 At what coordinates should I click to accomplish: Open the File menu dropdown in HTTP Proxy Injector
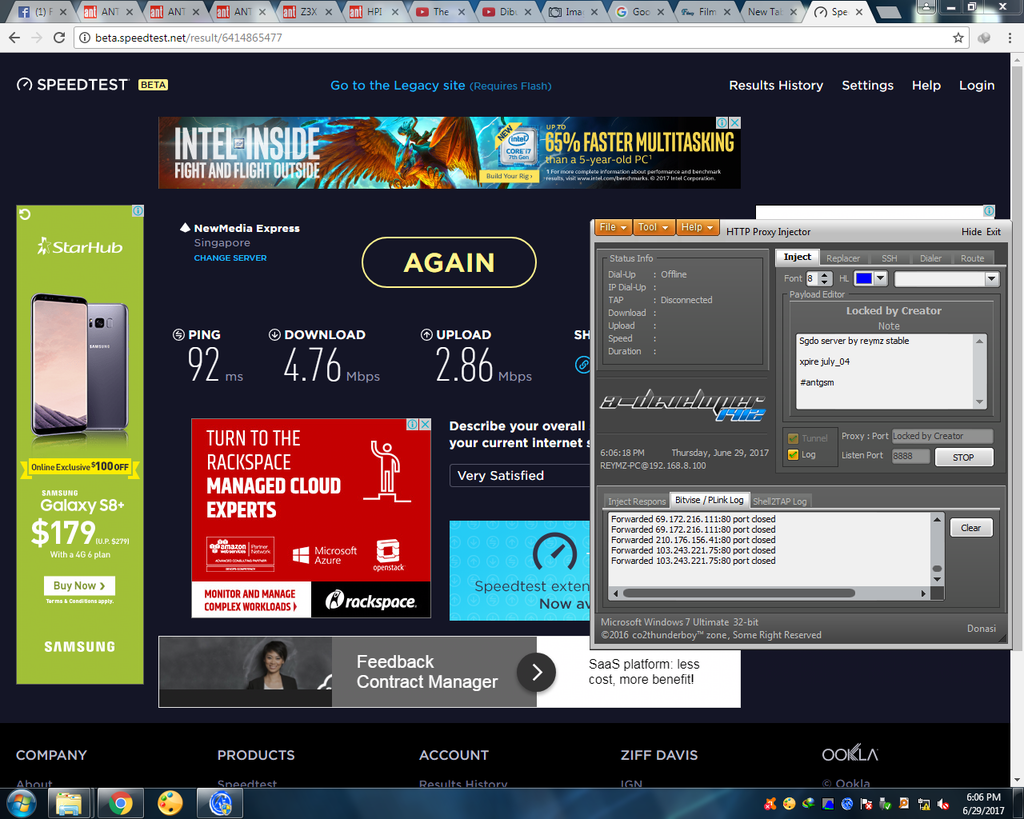[x=613, y=227]
